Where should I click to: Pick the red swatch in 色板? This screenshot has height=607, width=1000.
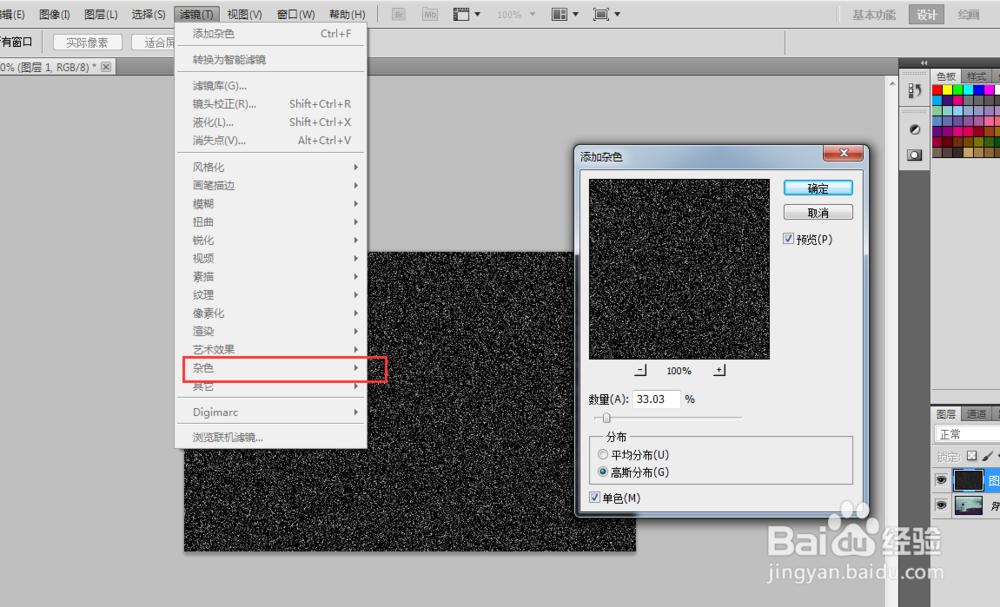point(937,90)
